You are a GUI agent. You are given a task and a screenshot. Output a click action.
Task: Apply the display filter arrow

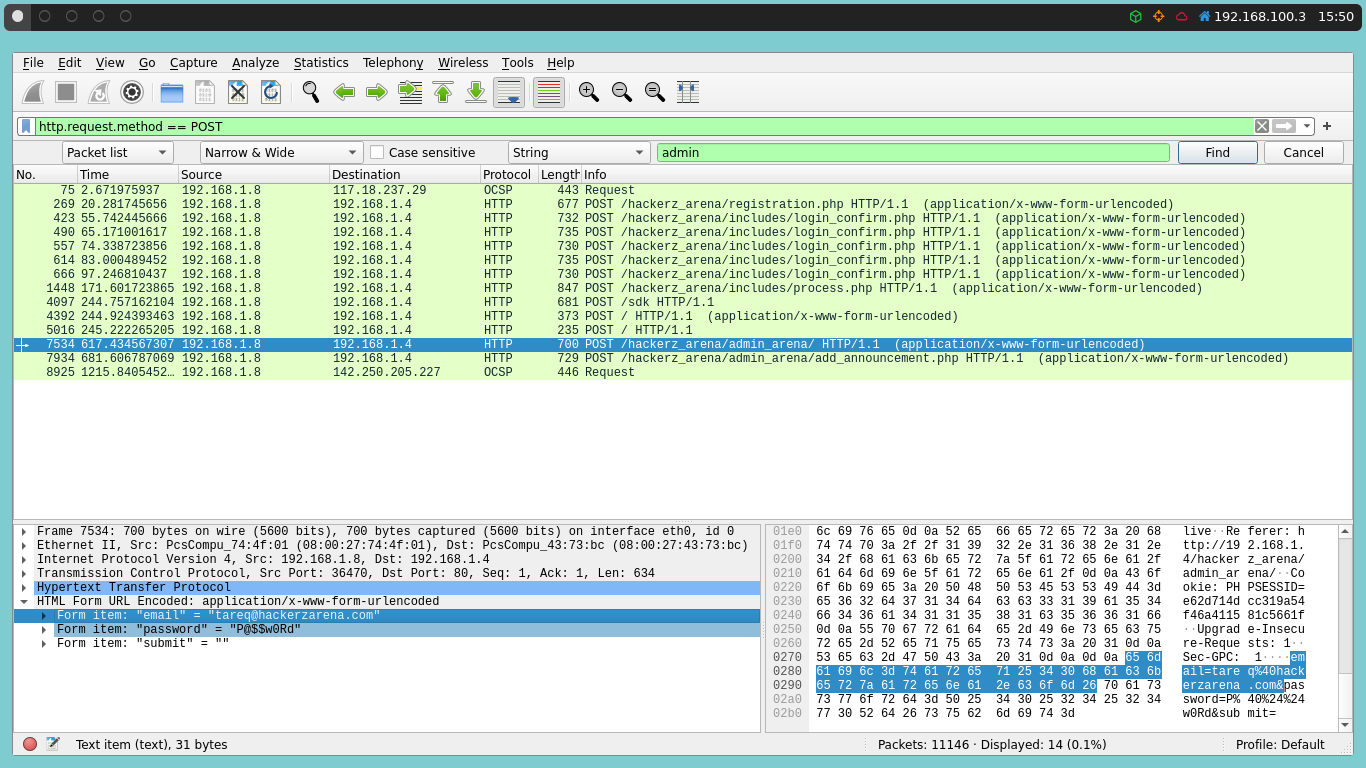[x=1284, y=126]
